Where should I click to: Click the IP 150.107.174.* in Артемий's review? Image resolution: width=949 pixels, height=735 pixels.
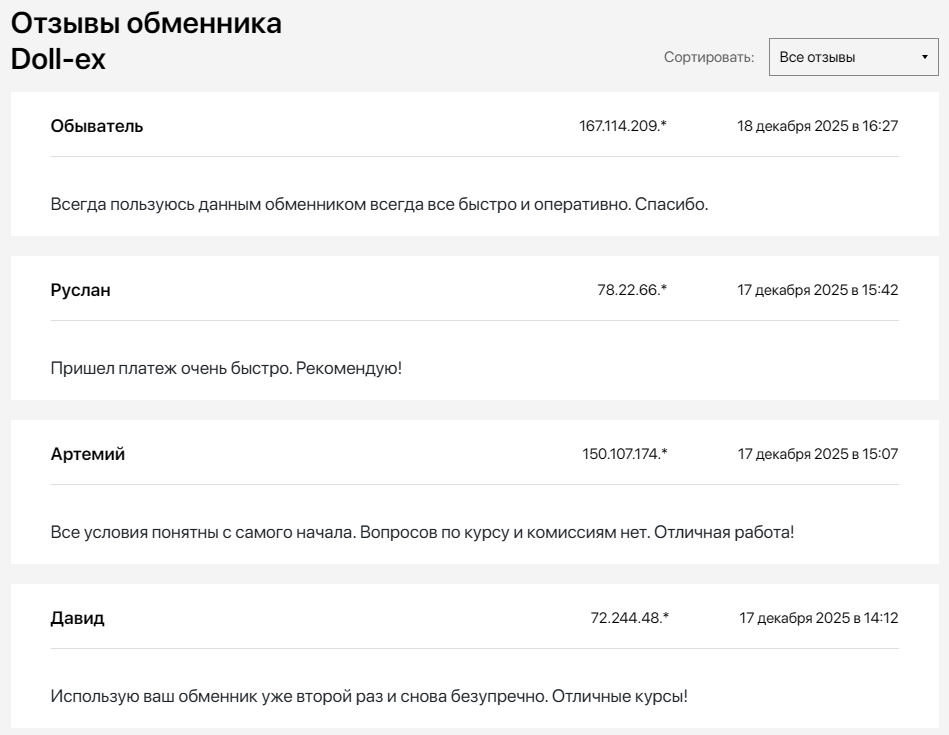pos(621,453)
